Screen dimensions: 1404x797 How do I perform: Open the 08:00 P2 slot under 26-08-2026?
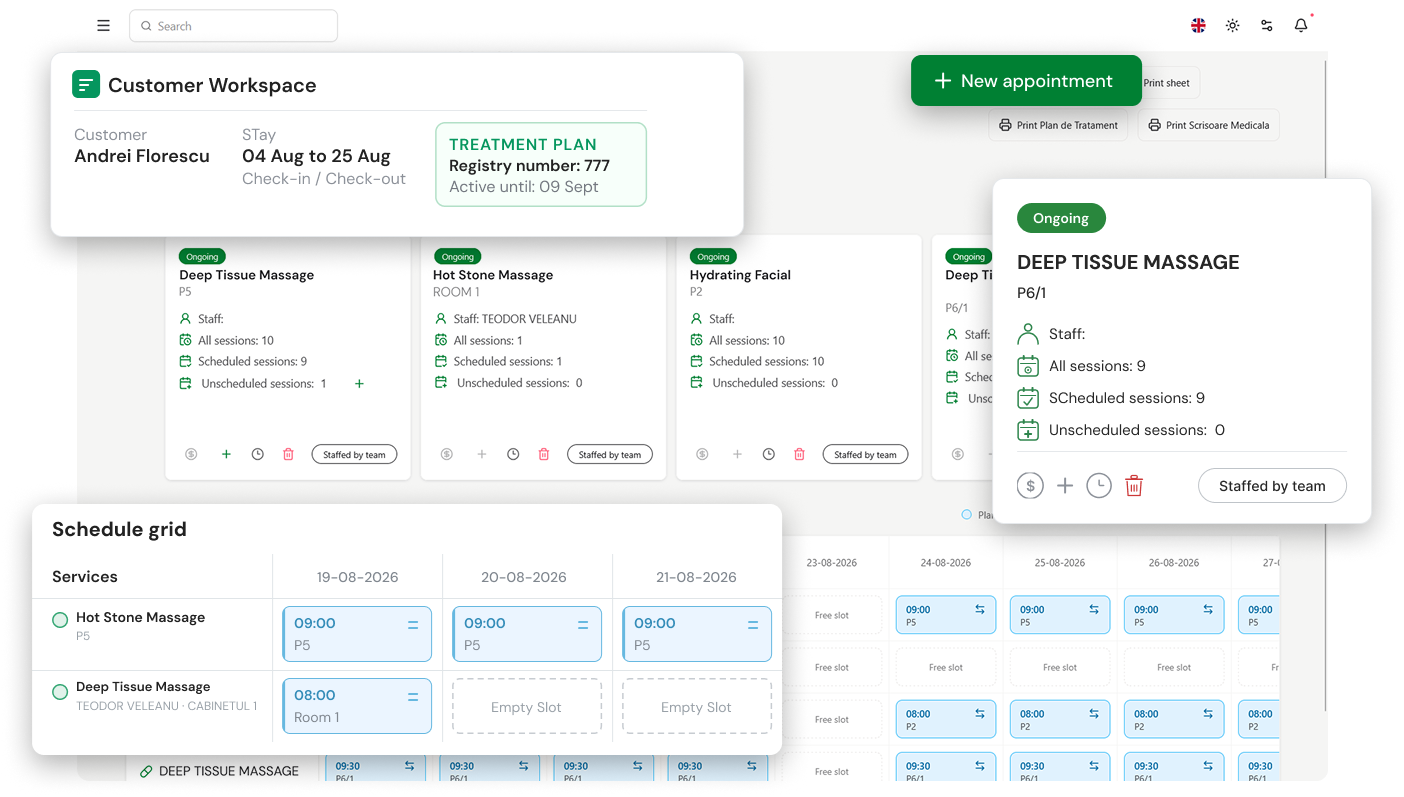[x=1174, y=720]
